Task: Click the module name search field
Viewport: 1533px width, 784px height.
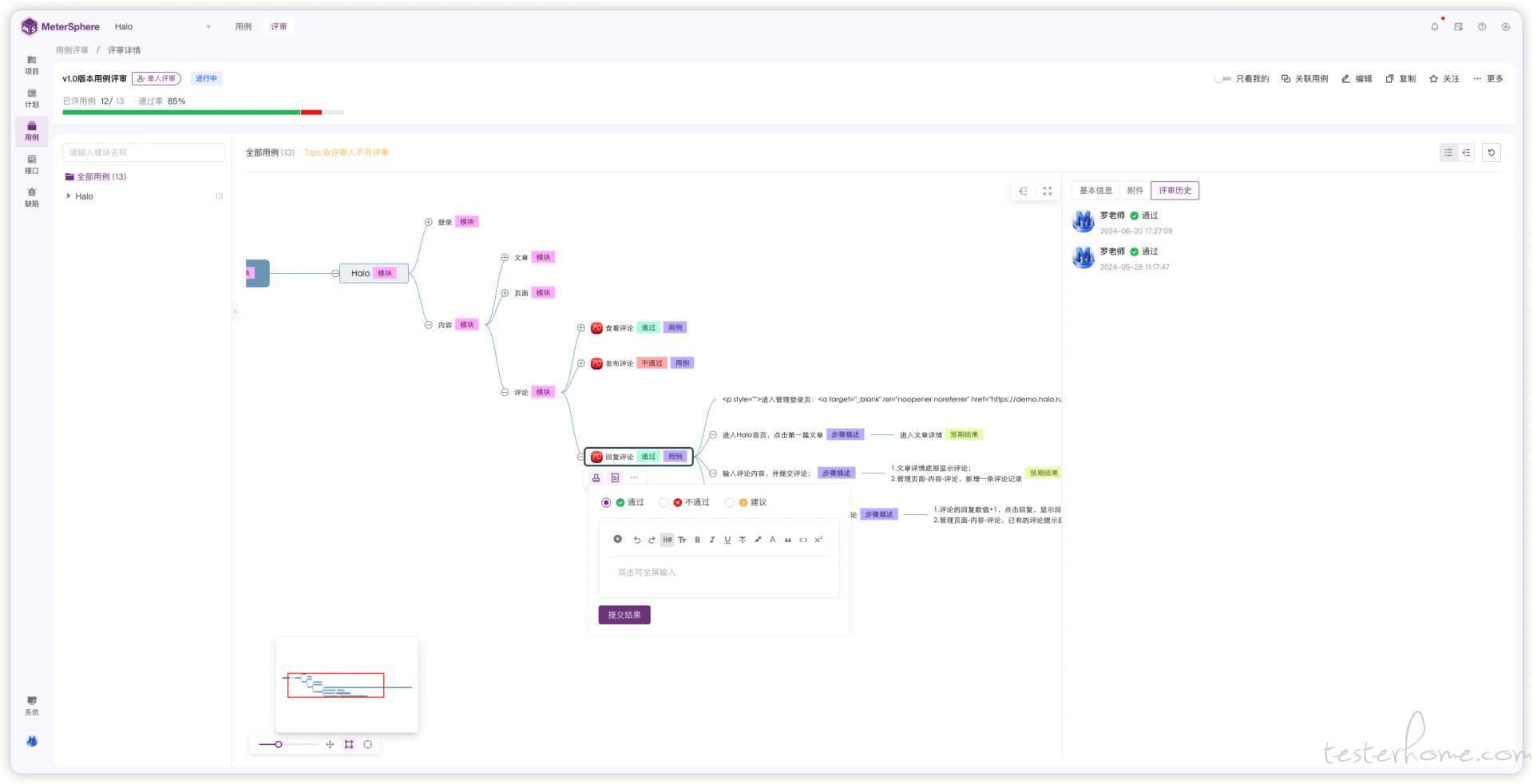Action: click(x=144, y=152)
